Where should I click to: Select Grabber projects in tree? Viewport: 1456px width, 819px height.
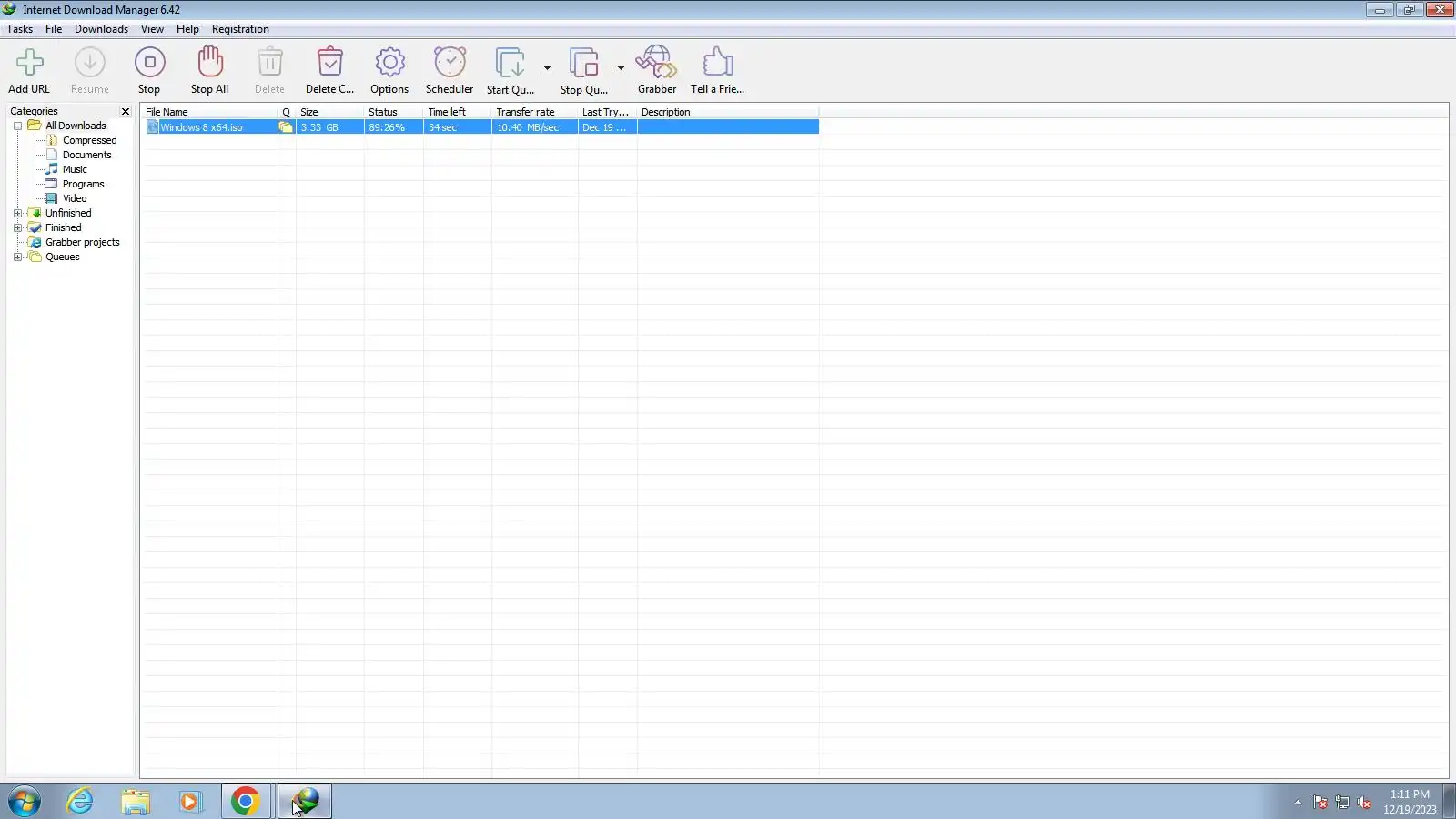[82, 242]
